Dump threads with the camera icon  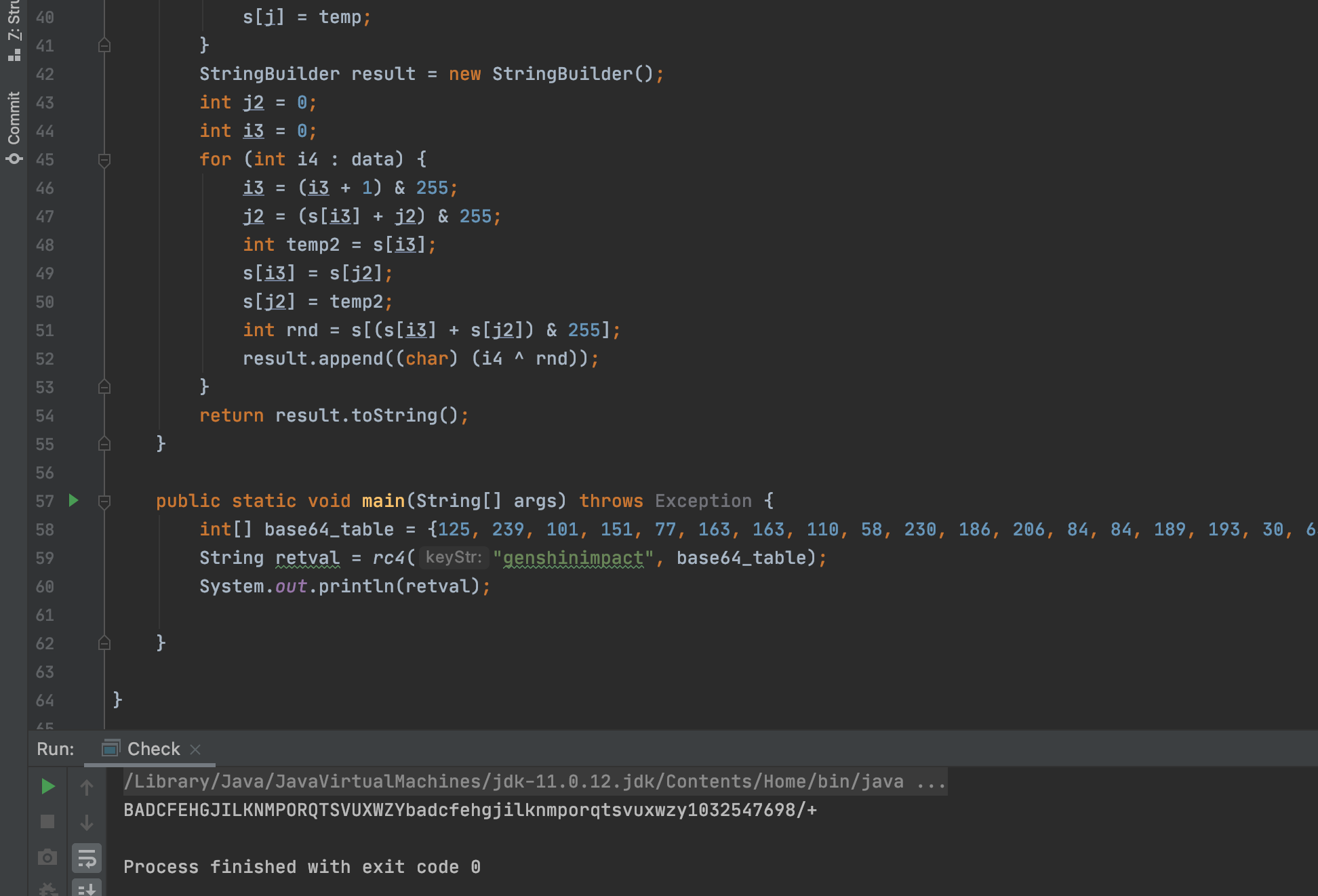[47, 857]
